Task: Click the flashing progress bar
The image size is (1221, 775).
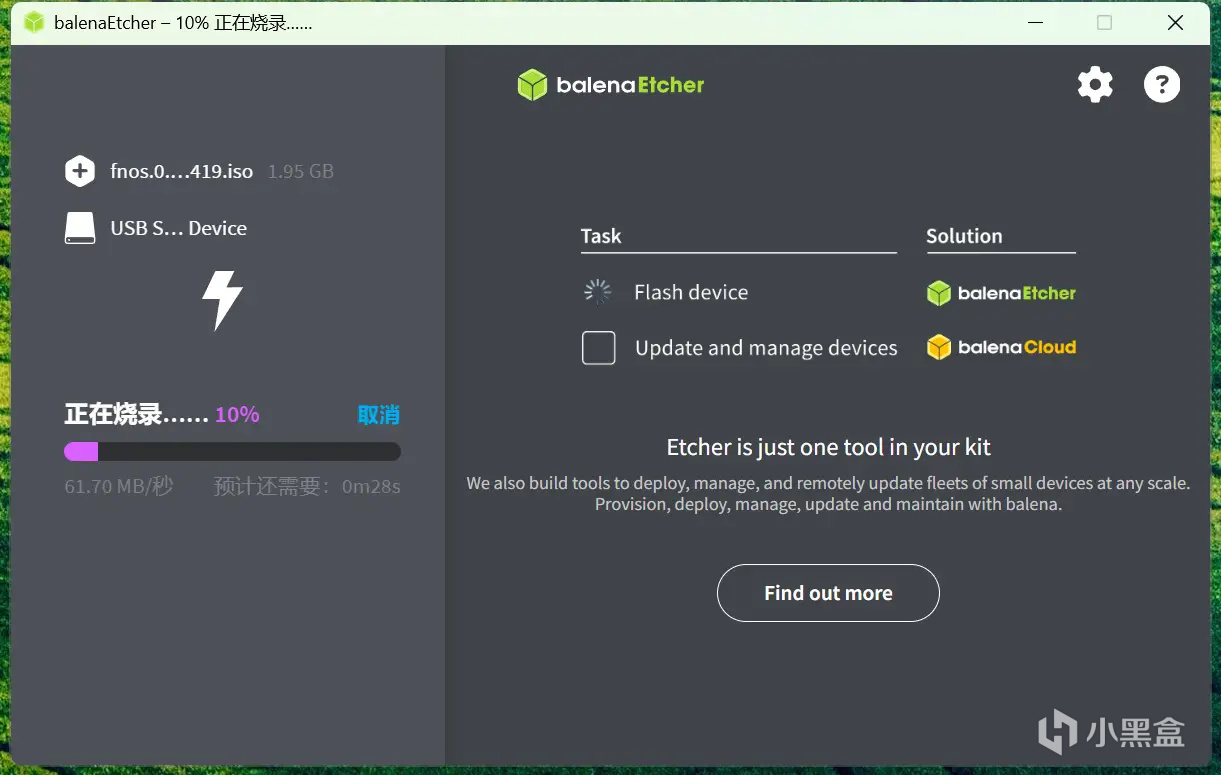Action: (232, 452)
